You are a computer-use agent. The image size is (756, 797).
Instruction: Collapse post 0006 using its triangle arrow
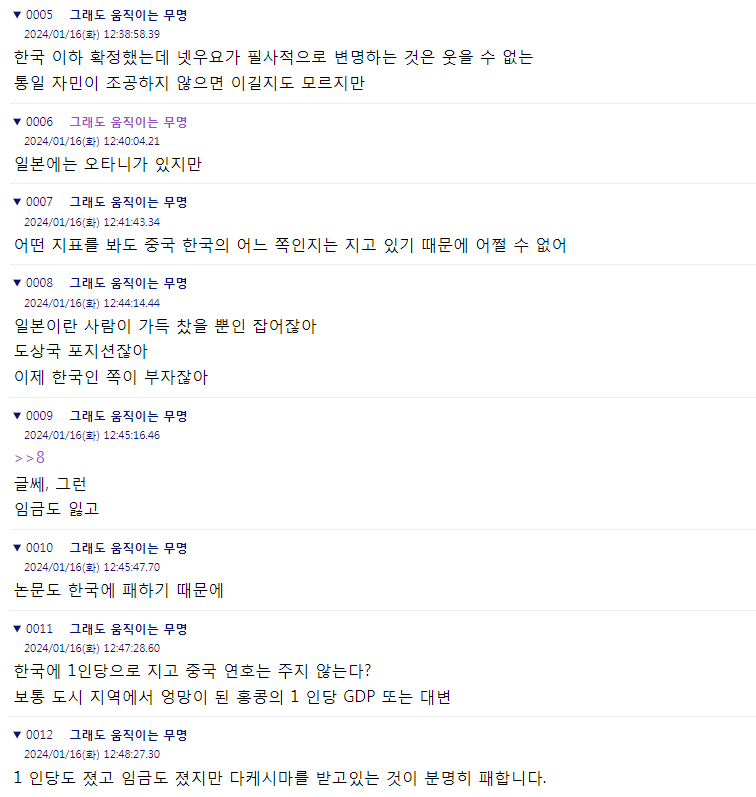tap(17, 122)
